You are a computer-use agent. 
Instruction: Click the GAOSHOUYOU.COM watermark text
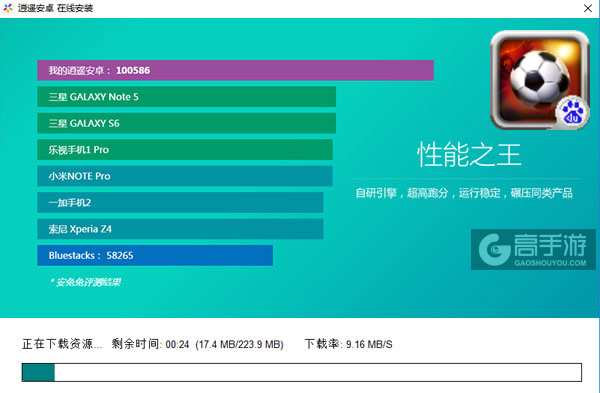(550, 263)
